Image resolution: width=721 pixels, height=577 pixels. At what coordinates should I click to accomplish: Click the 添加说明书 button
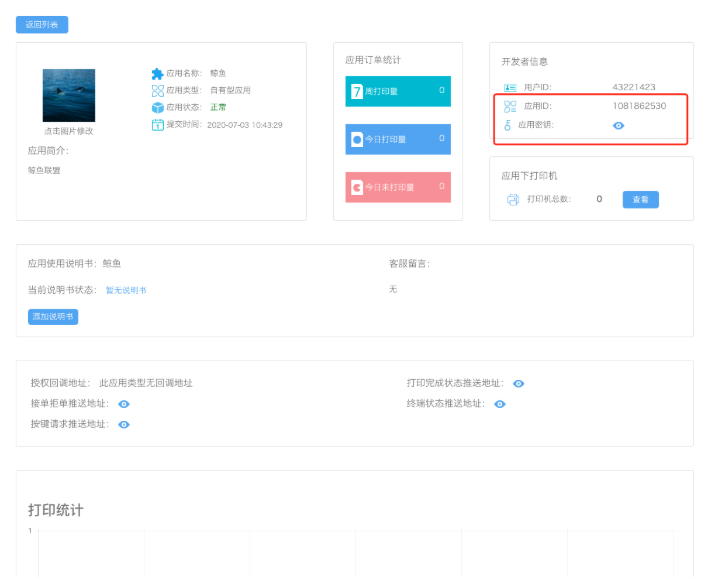(x=53, y=316)
